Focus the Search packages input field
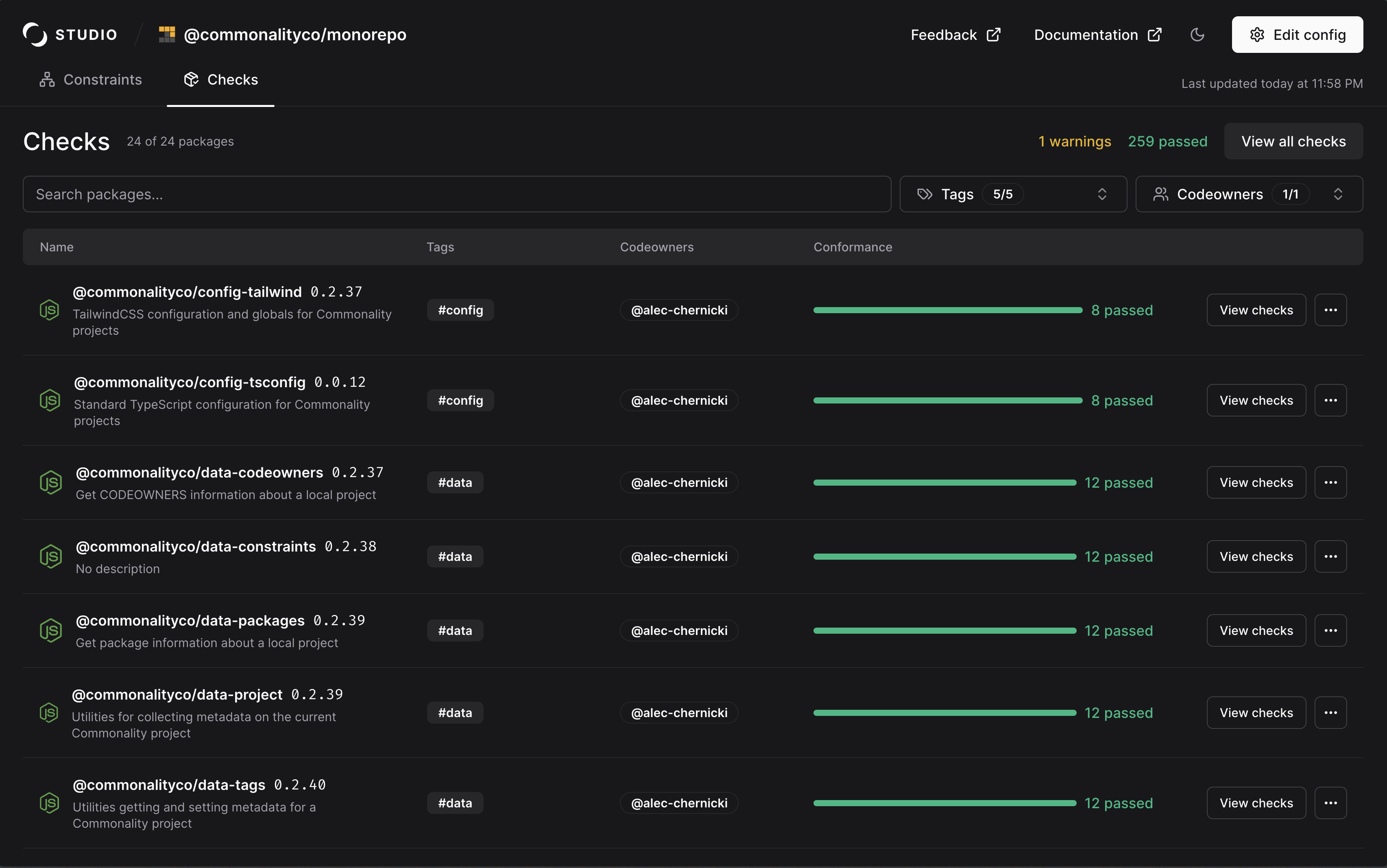Image resolution: width=1387 pixels, height=868 pixels. click(x=456, y=194)
